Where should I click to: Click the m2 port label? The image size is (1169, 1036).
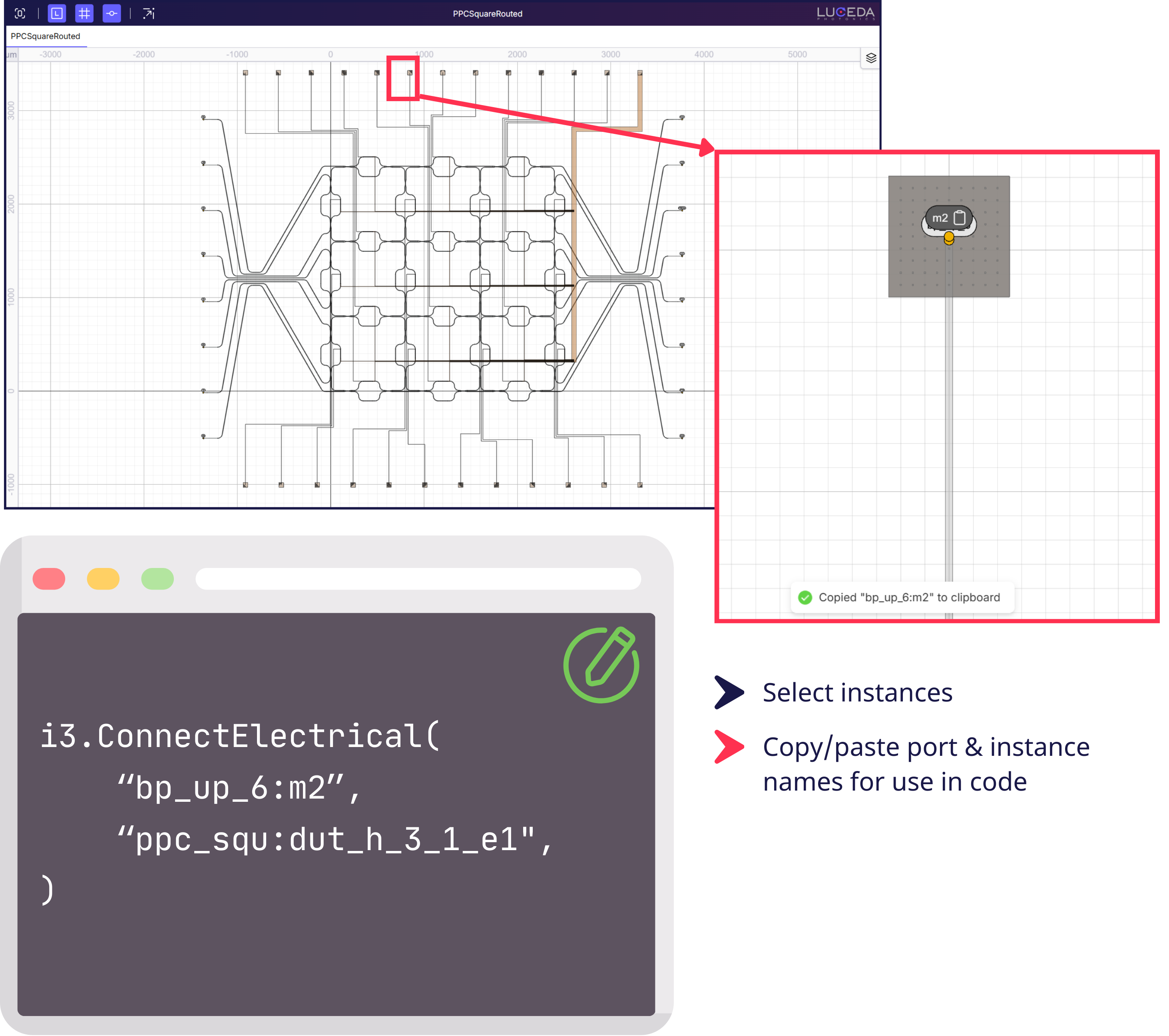tap(940, 218)
